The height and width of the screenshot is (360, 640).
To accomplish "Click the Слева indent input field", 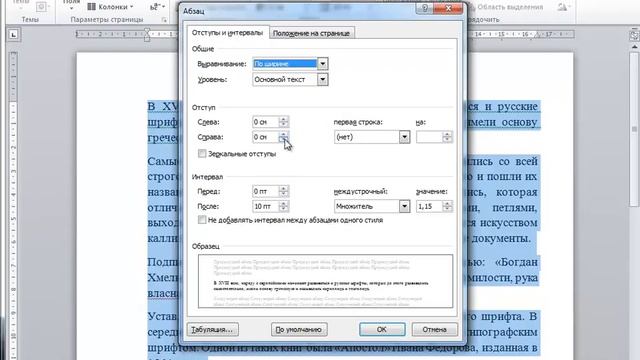I will pyautogui.click(x=266, y=122).
